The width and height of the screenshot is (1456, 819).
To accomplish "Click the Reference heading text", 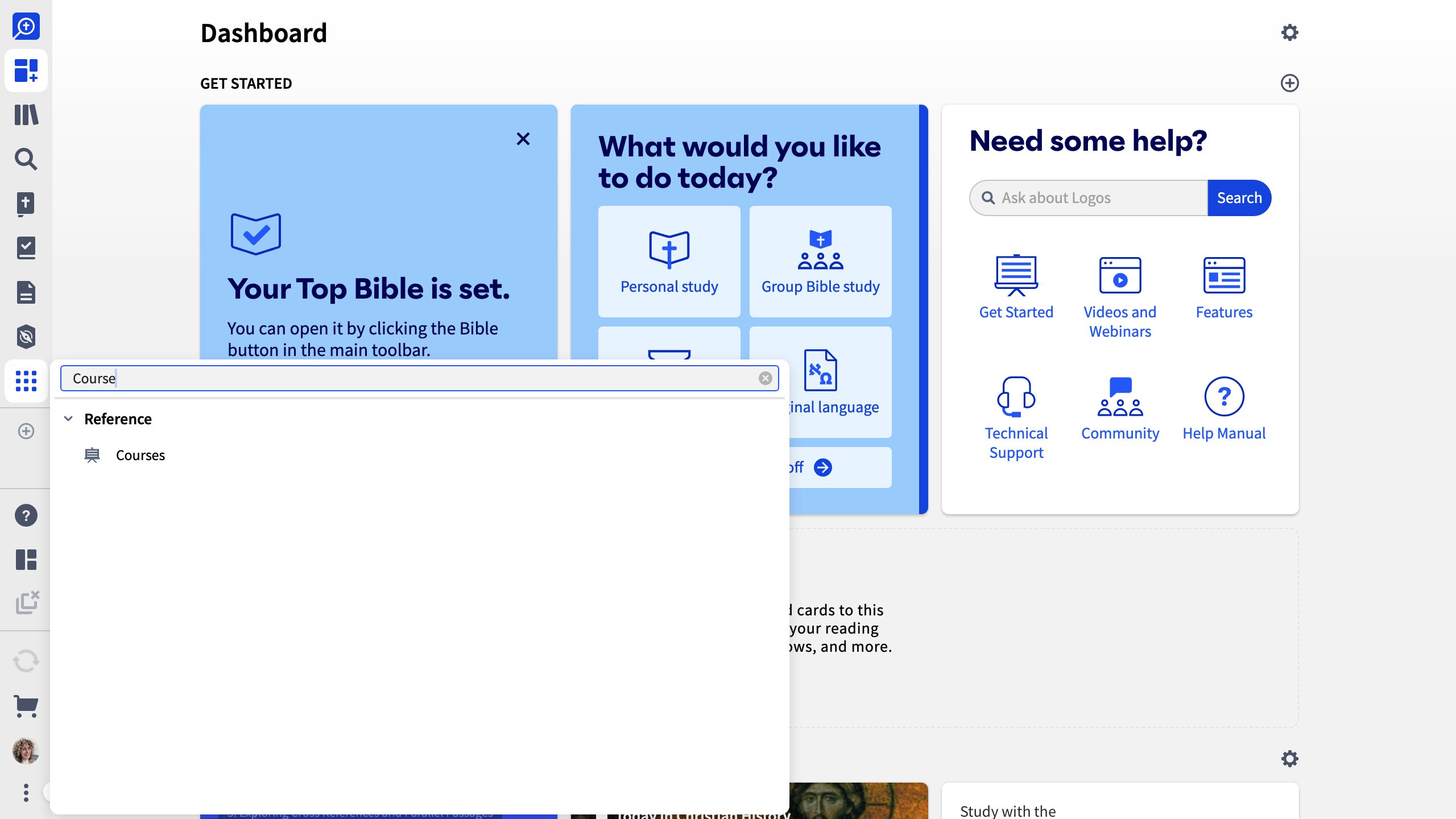I will point(118,419).
